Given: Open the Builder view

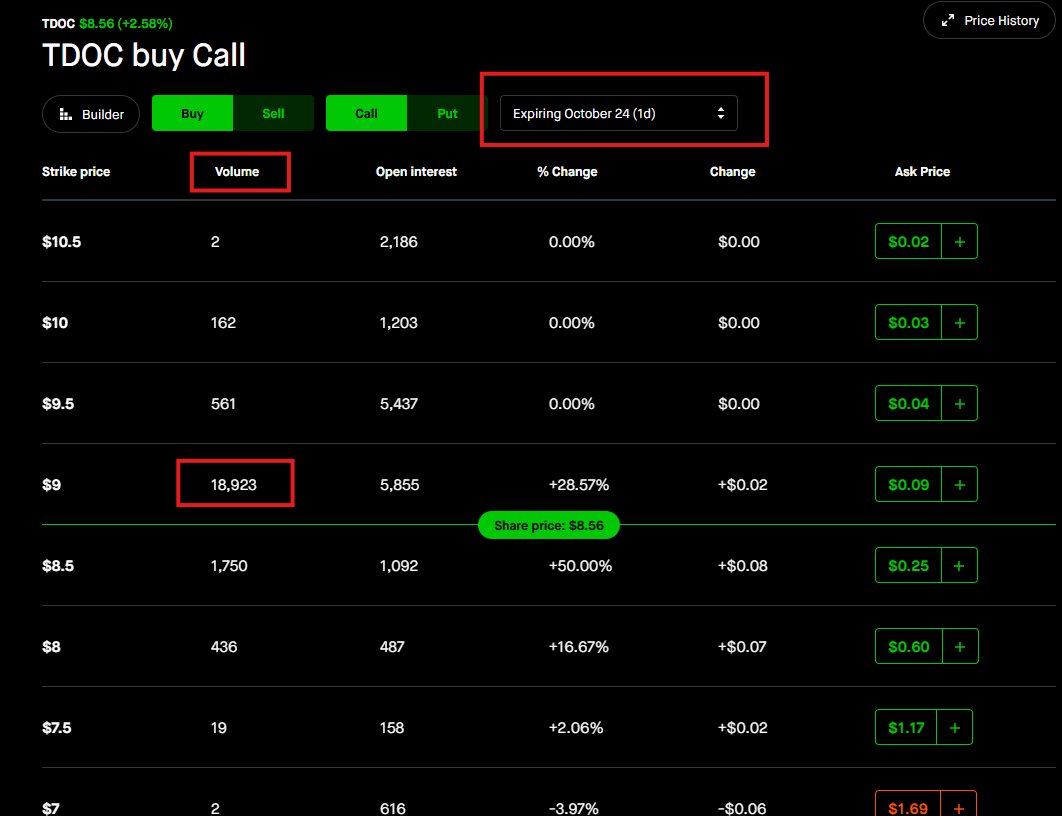Looking at the screenshot, I should pyautogui.click(x=91, y=114).
